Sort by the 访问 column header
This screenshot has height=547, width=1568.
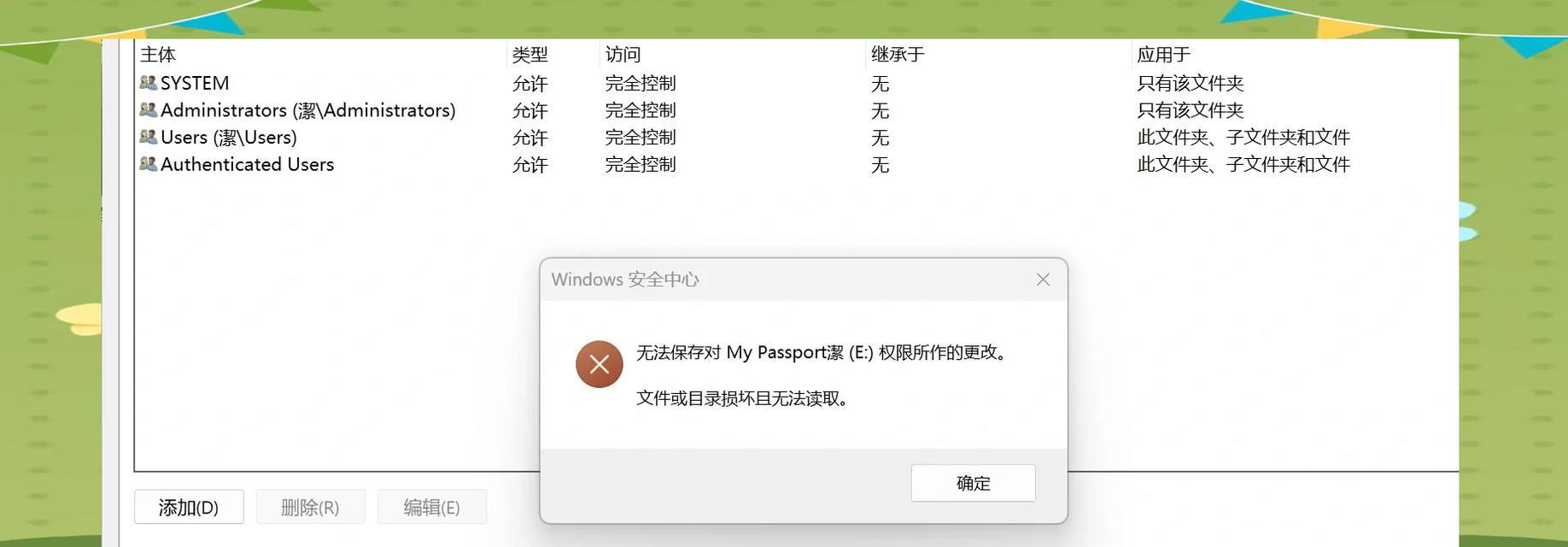[x=733, y=55]
